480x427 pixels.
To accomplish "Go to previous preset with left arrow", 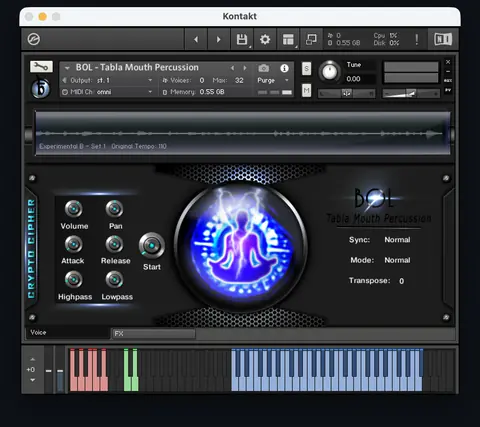I will click(x=196, y=39).
